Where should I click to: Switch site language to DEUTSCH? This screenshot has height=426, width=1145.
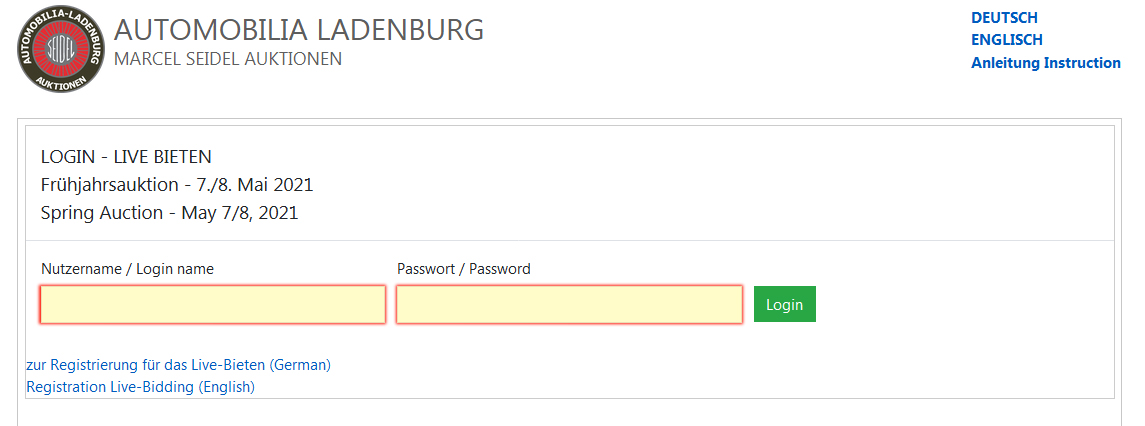click(x=1004, y=18)
